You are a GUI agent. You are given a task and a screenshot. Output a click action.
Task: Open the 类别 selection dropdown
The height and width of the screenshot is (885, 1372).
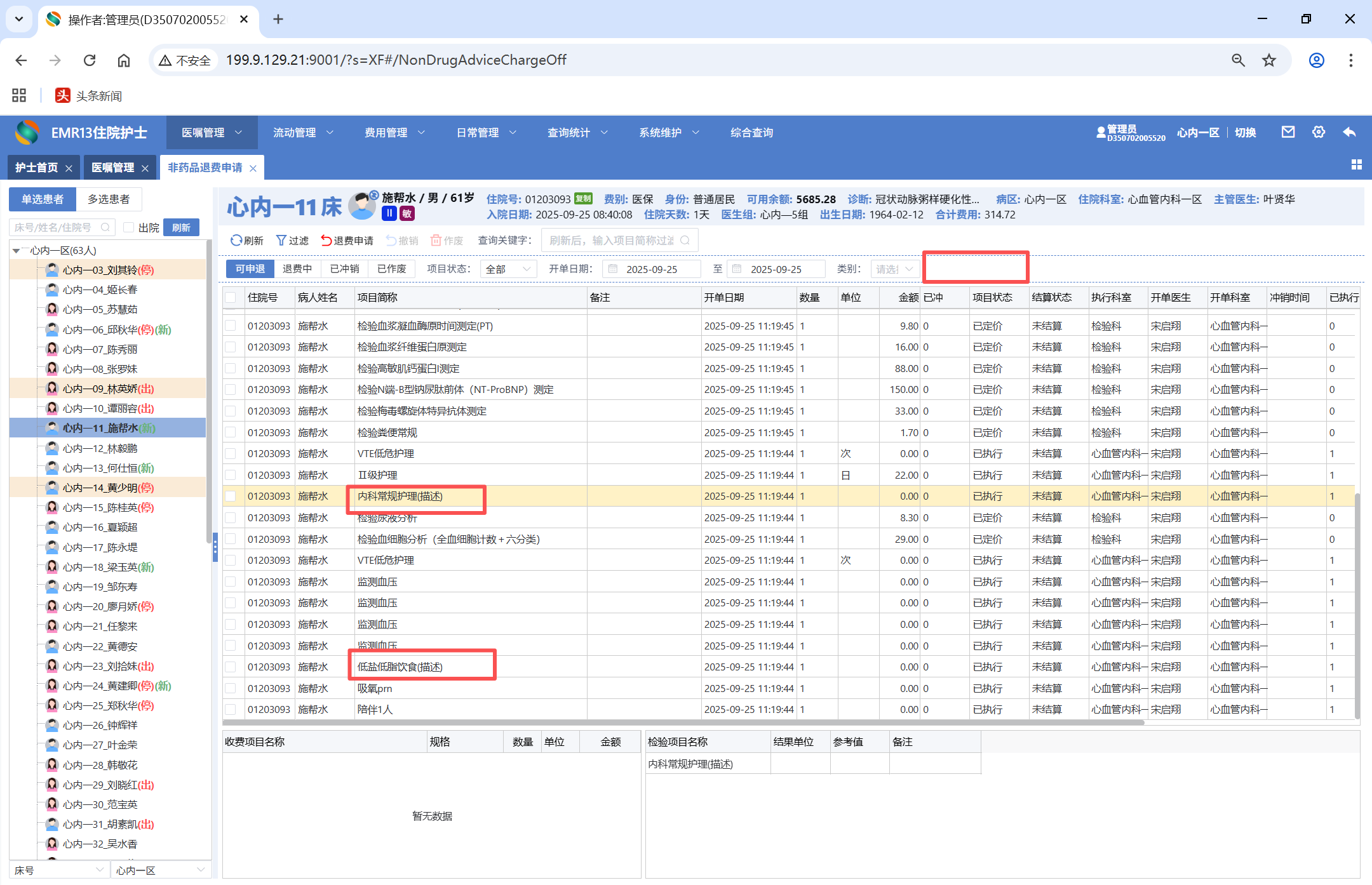894,269
